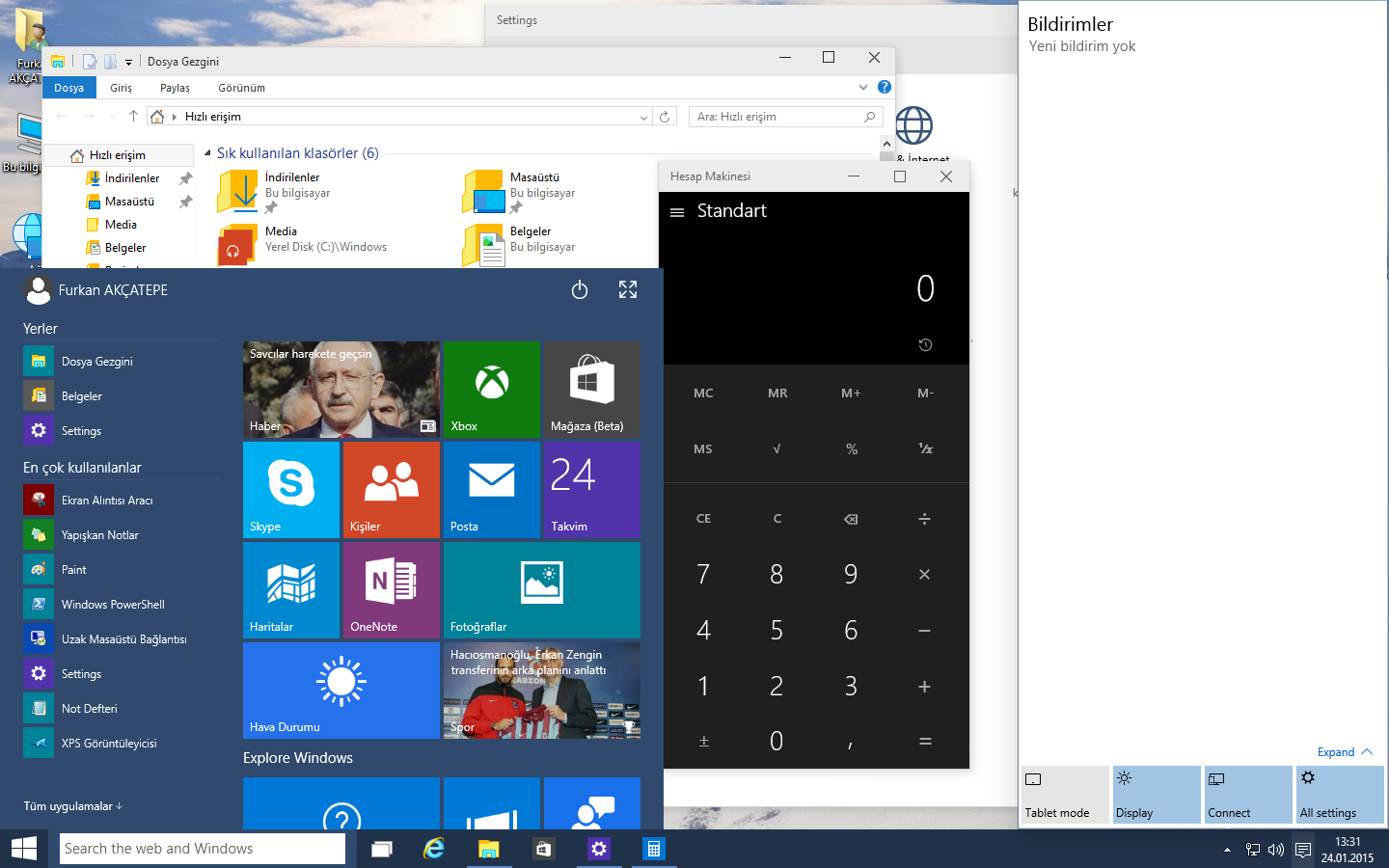Select İndirilenler in navigation pane

coord(131,178)
